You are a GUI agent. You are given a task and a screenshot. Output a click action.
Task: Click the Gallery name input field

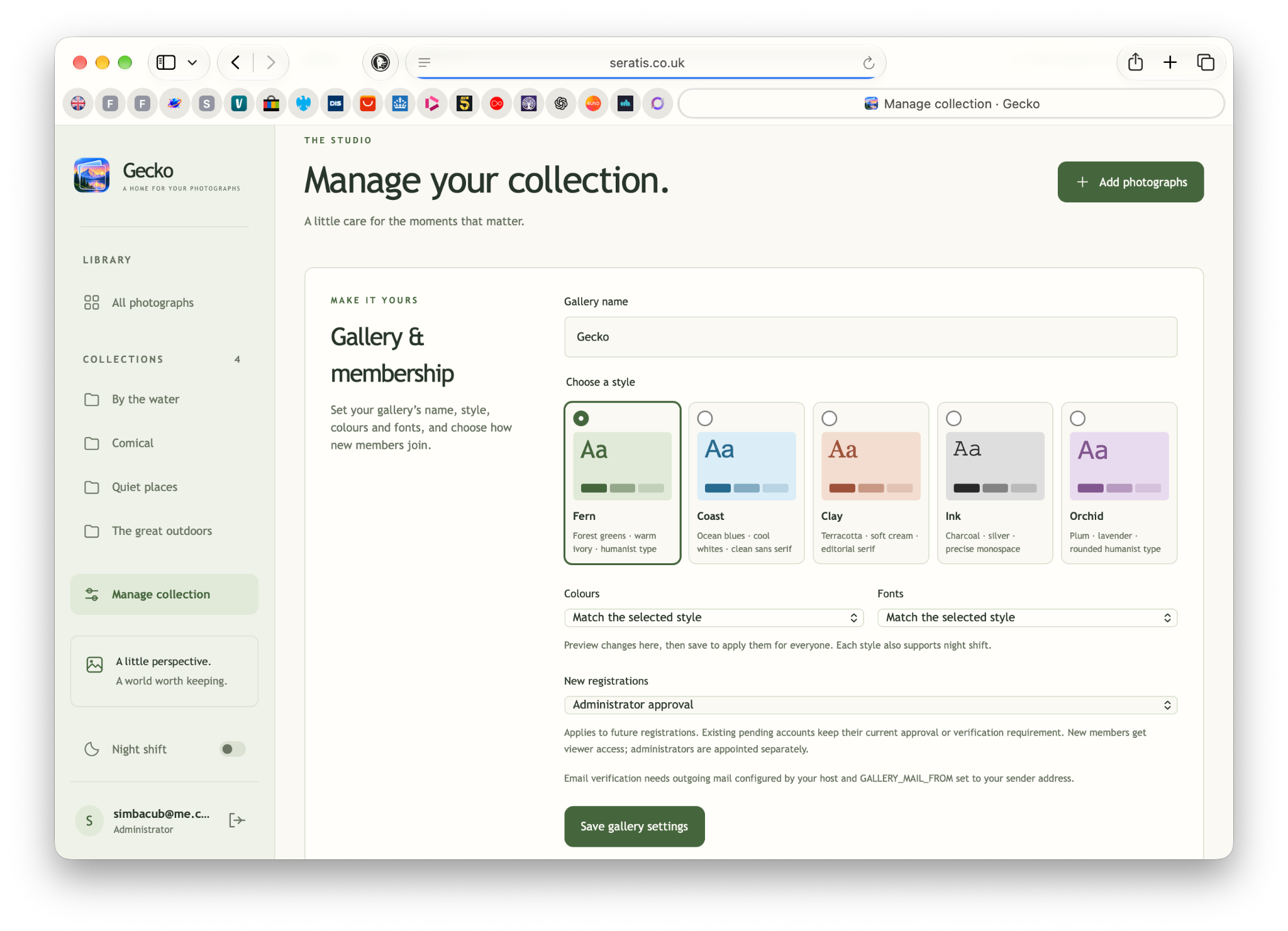(870, 337)
